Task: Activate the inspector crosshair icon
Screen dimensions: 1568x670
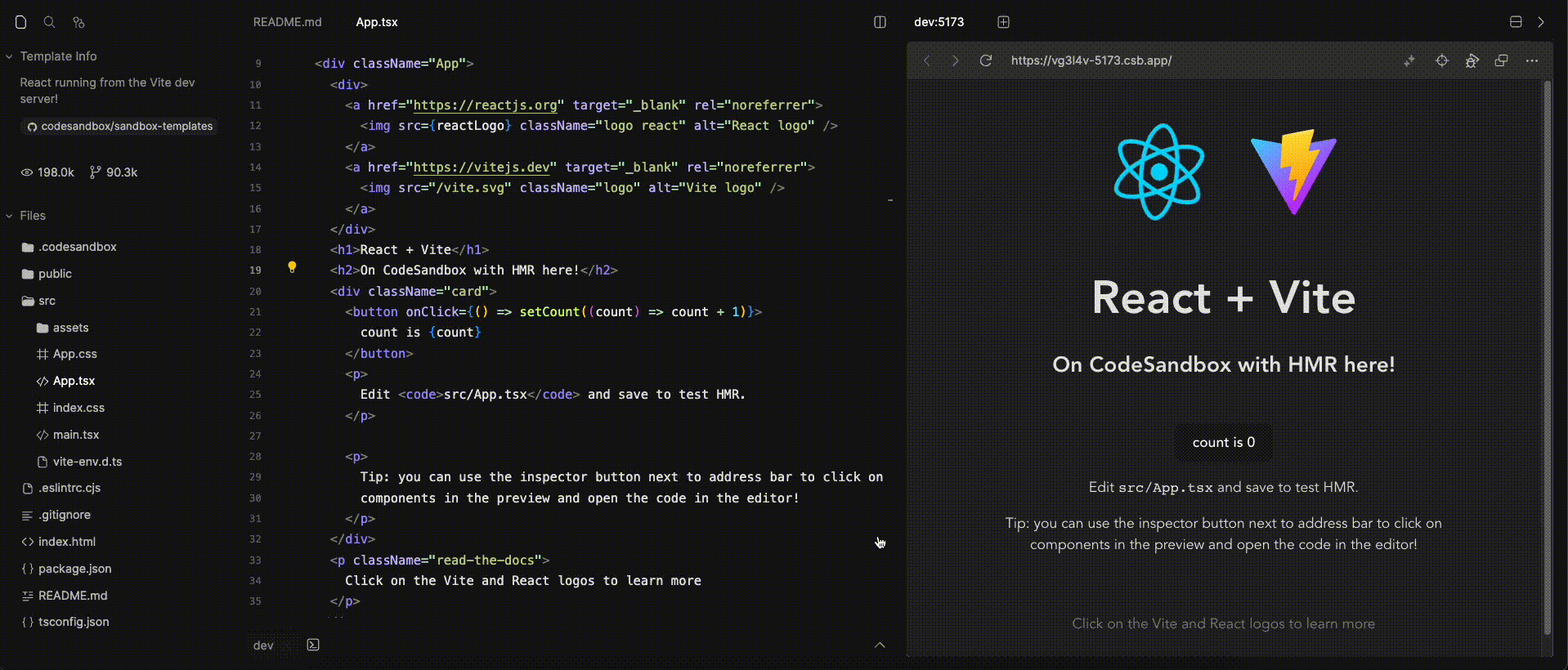Action: (x=1442, y=60)
